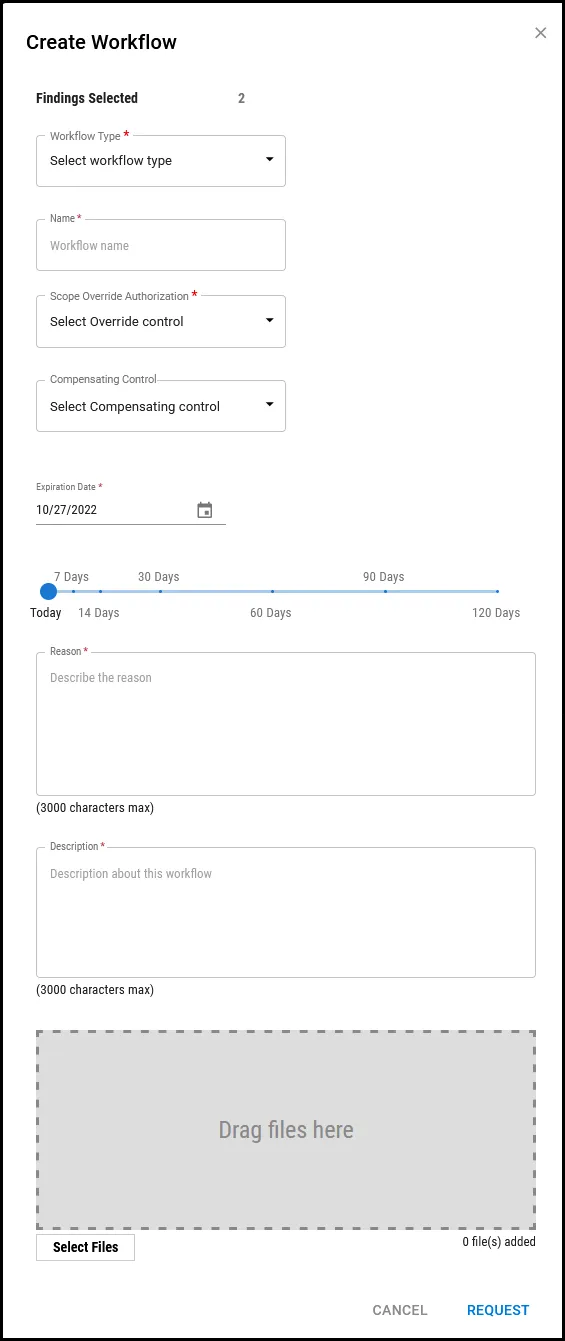
Task: Click character limit note under Reason field
Action: pos(95,808)
